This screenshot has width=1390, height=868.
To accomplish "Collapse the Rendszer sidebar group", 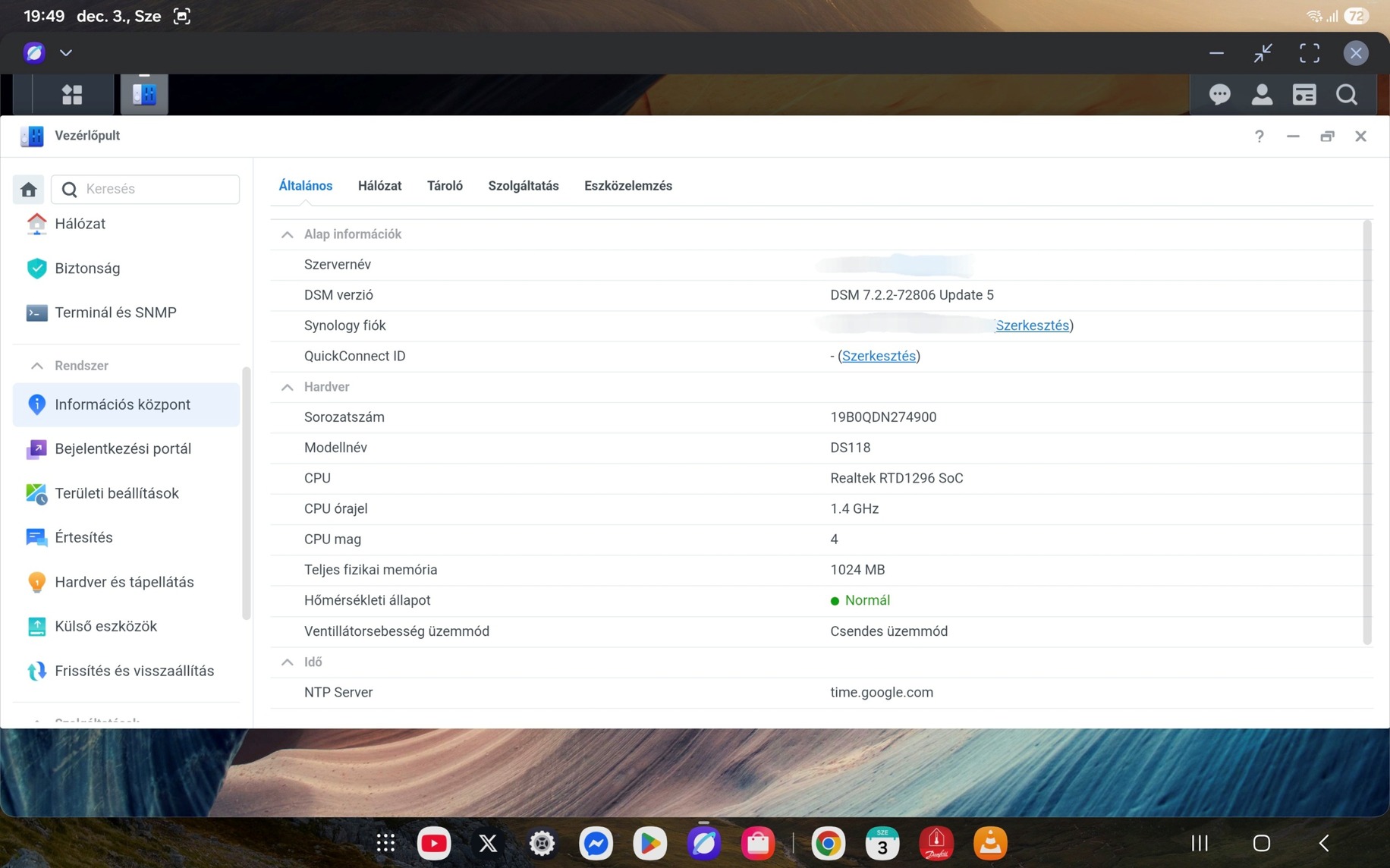I will click(36, 366).
